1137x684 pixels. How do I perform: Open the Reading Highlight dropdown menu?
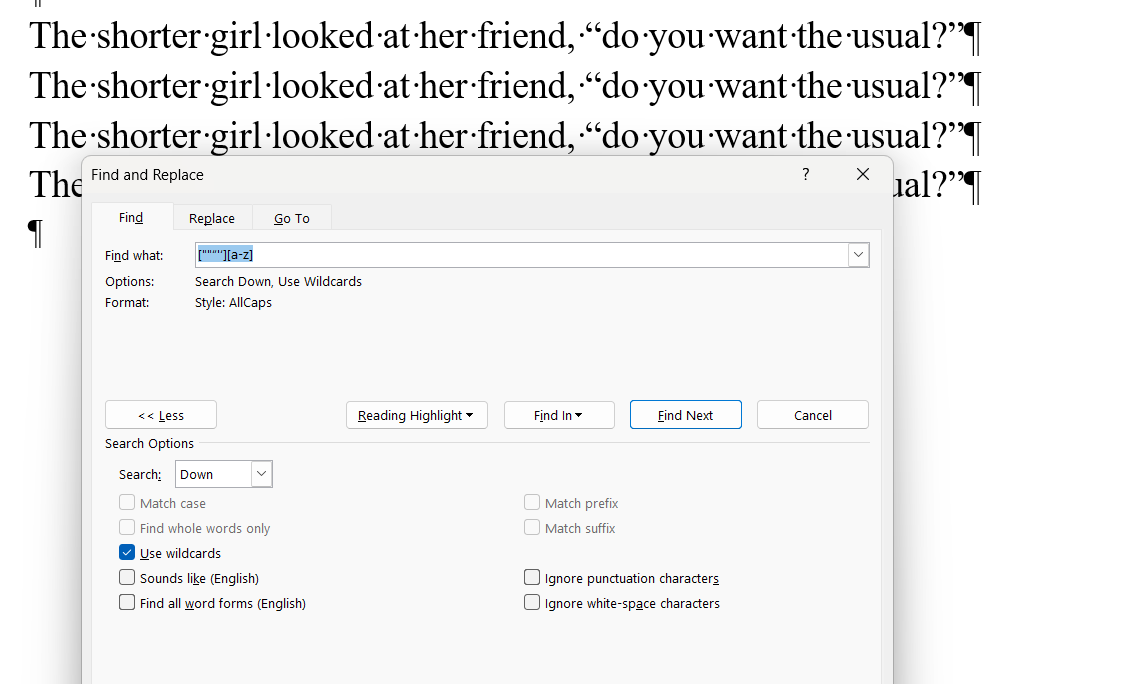pyautogui.click(x=416, y=415)
